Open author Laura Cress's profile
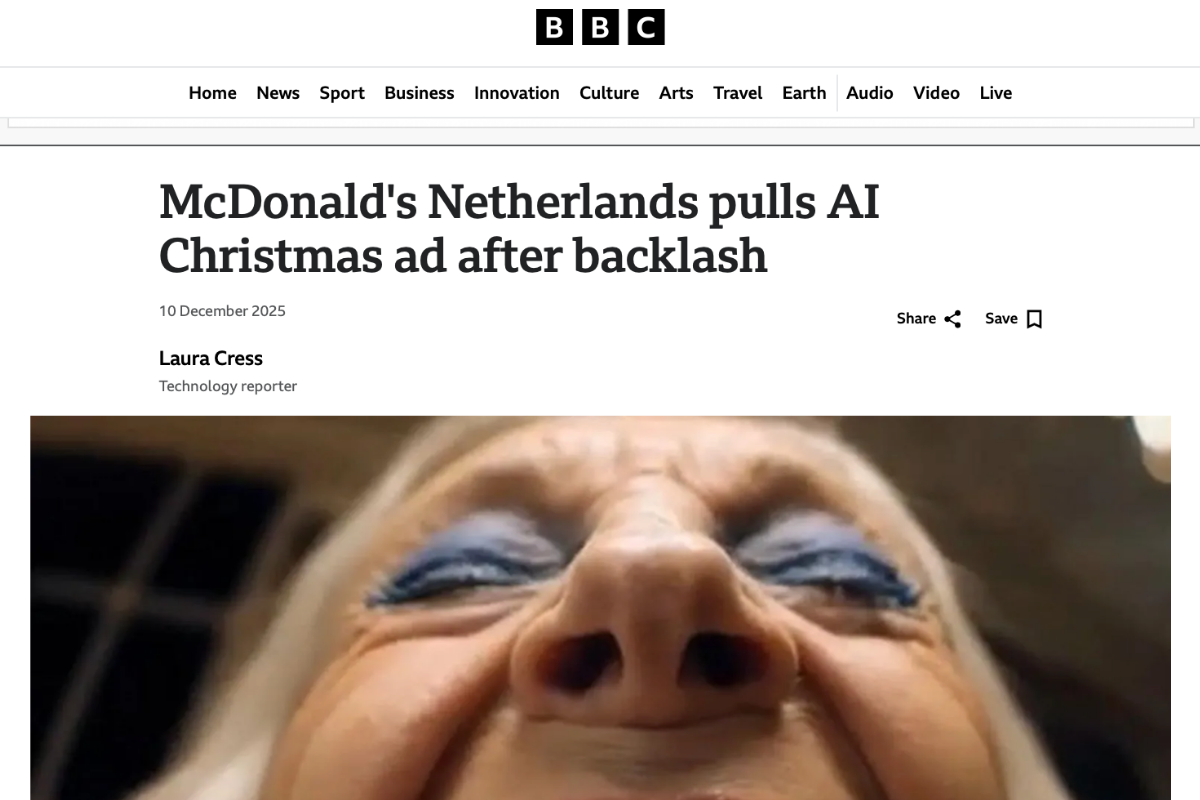The height and width of the screenshot is (800, 1200). click(211, 358)
